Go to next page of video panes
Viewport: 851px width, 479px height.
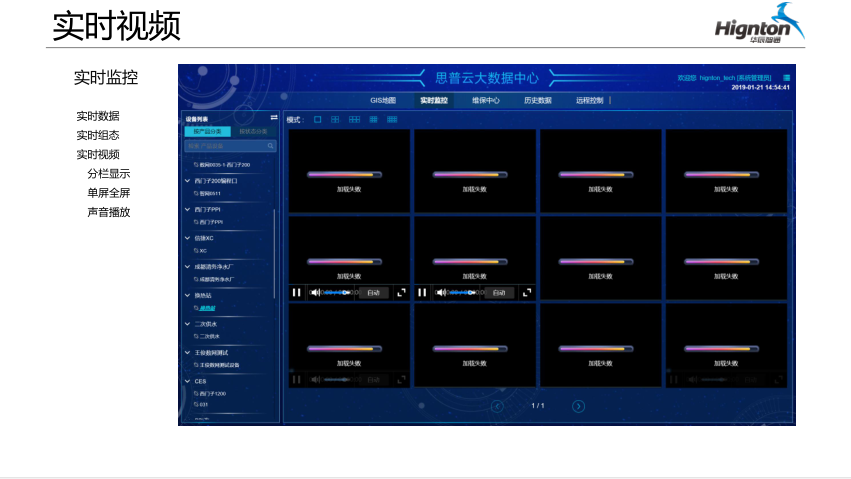click(578, 406)
